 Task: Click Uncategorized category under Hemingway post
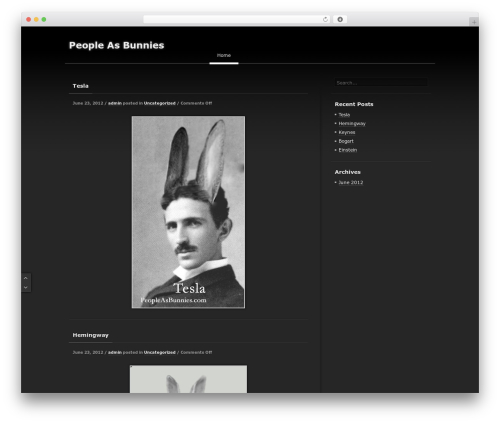[x=160, y=352]
